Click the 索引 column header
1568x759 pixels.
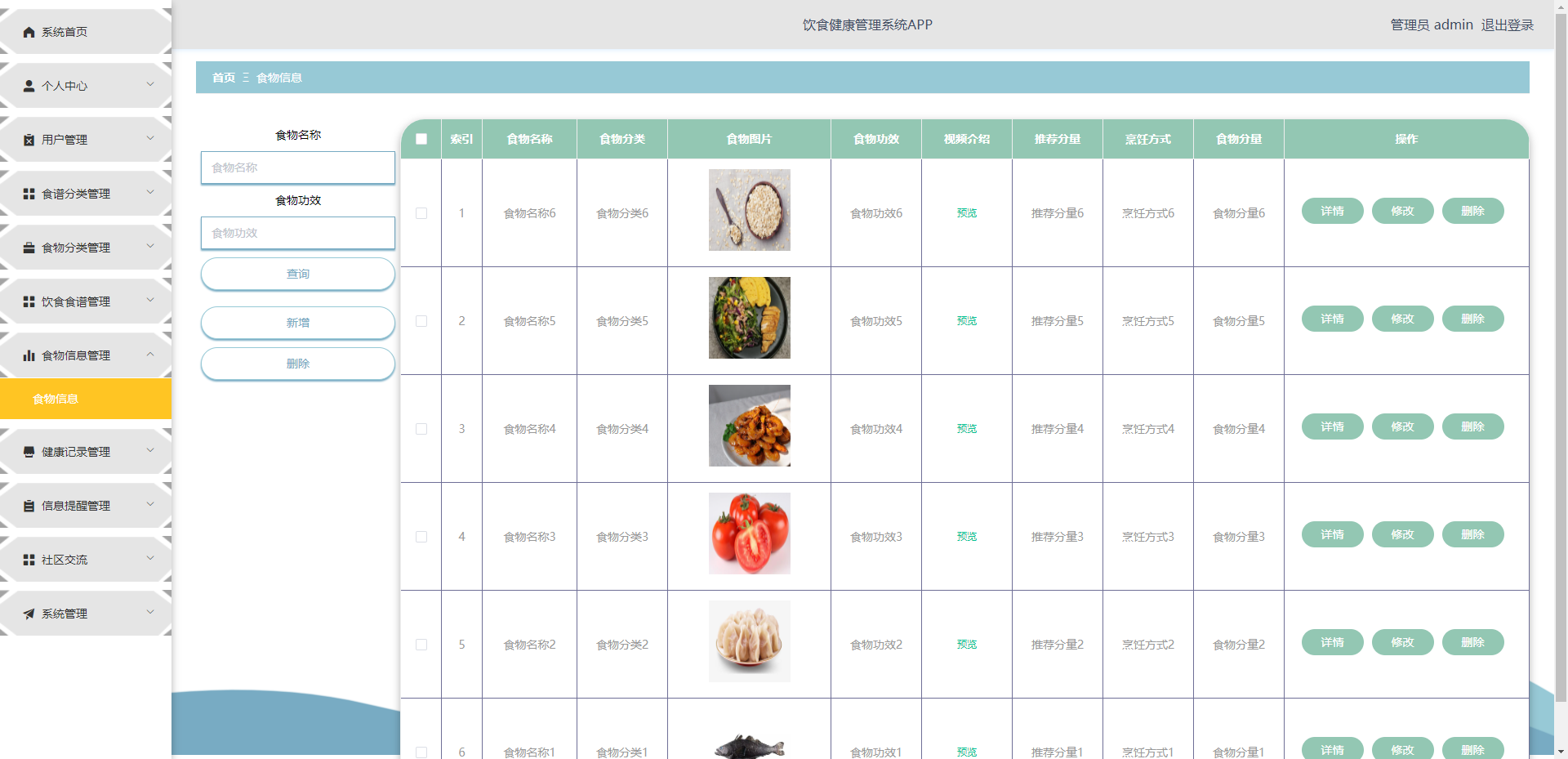pos(461,139)
